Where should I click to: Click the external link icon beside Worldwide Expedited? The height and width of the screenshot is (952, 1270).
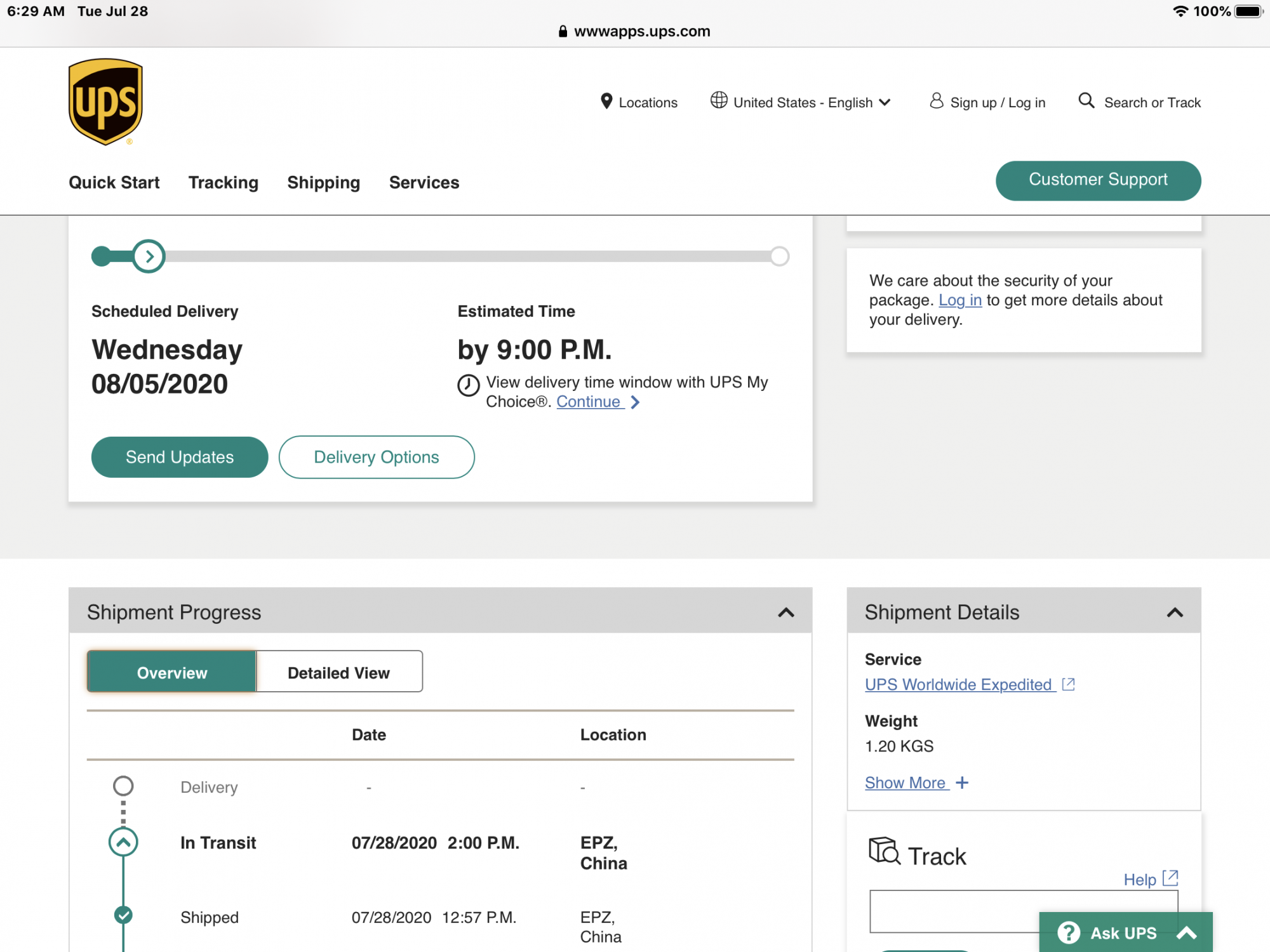tap(1069, 684)
